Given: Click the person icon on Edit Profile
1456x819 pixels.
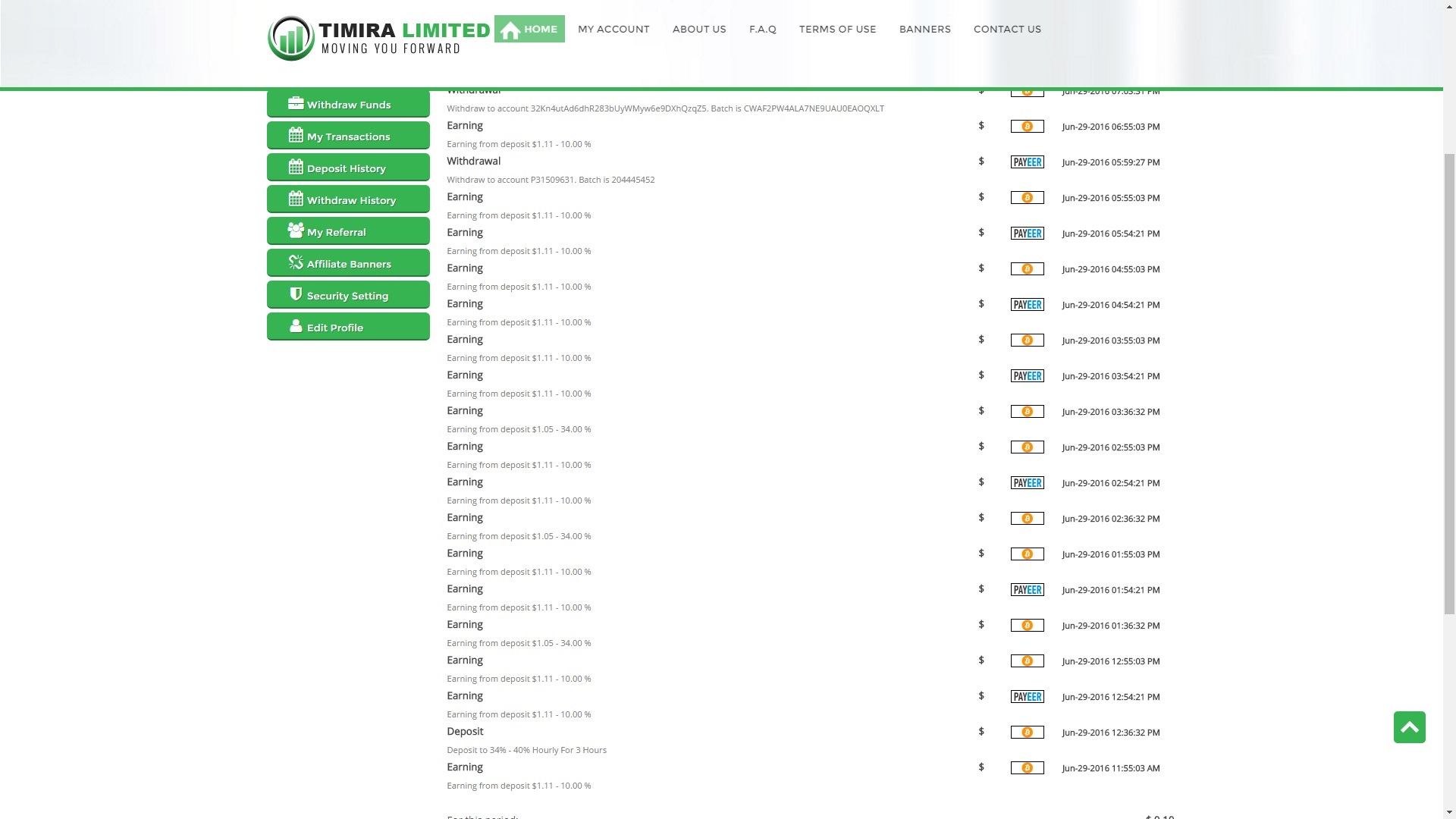Looking at the screenshot, I should click(296, 326).
